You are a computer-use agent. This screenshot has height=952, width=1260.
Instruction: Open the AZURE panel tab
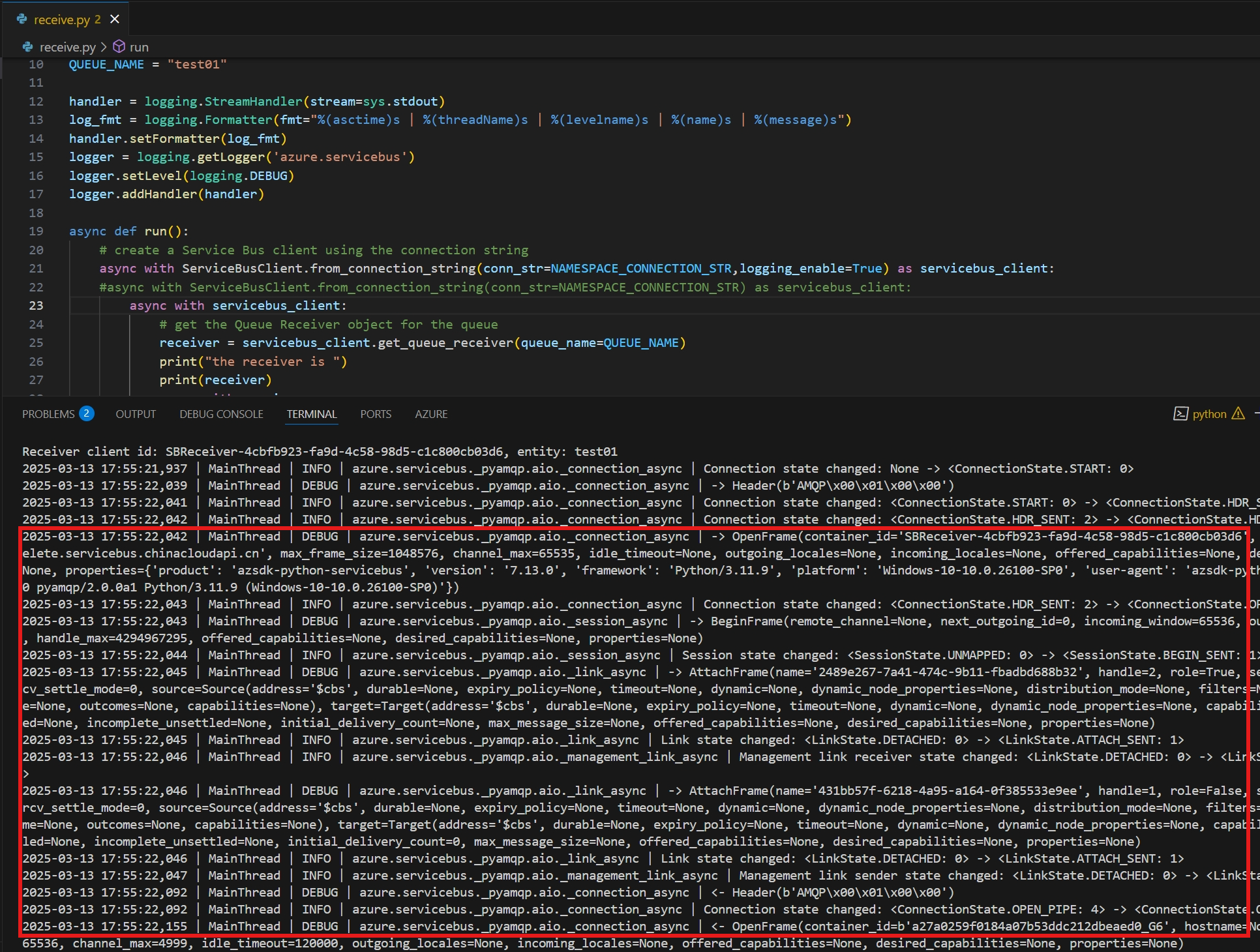431,414
